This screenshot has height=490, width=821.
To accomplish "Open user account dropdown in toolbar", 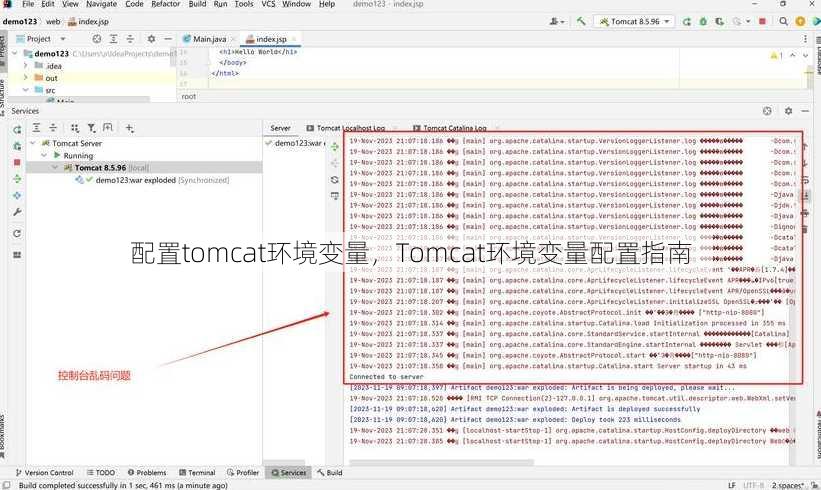I will 557,21.
